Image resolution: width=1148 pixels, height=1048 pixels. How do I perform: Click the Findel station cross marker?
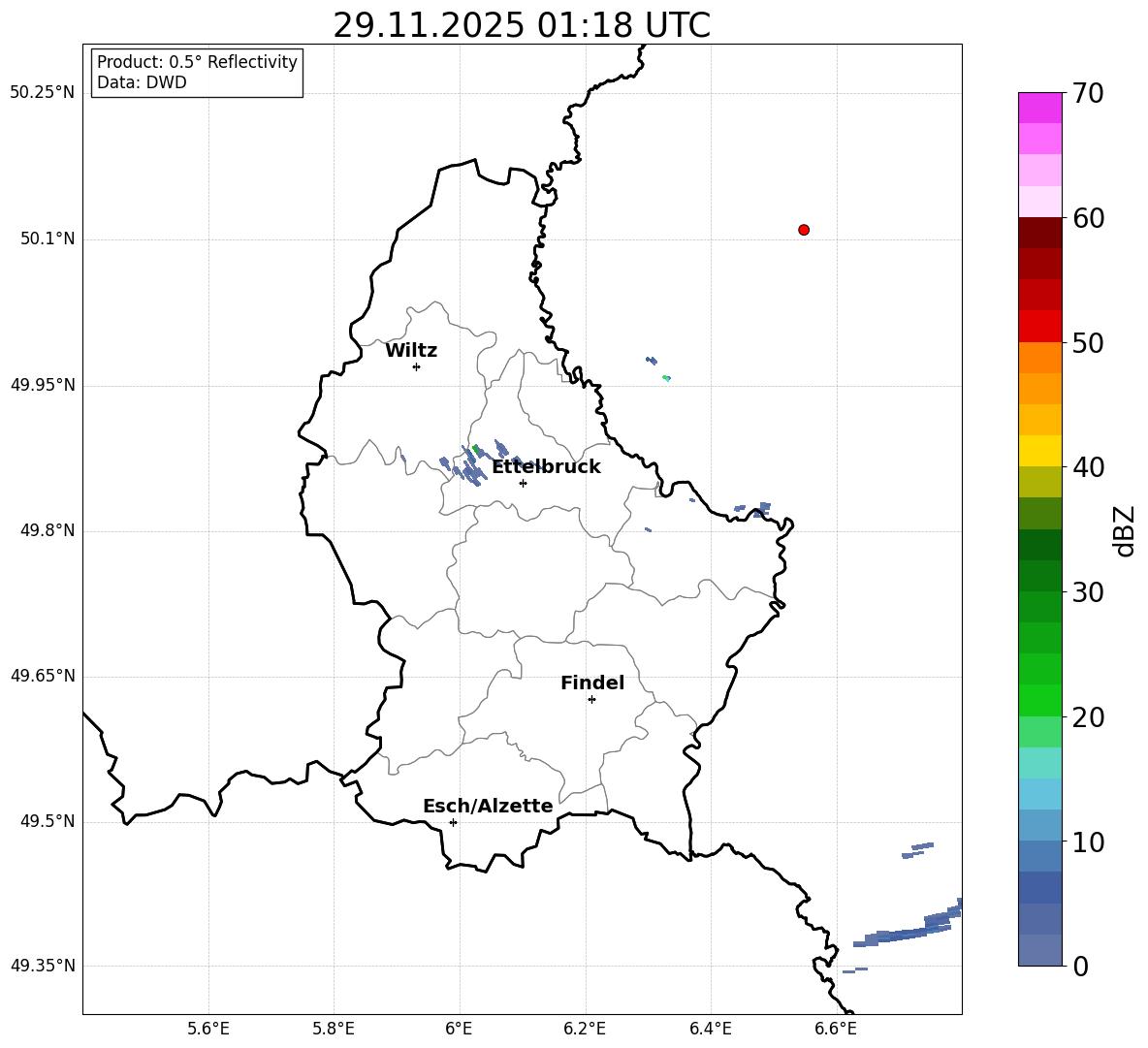pos(591,700)
